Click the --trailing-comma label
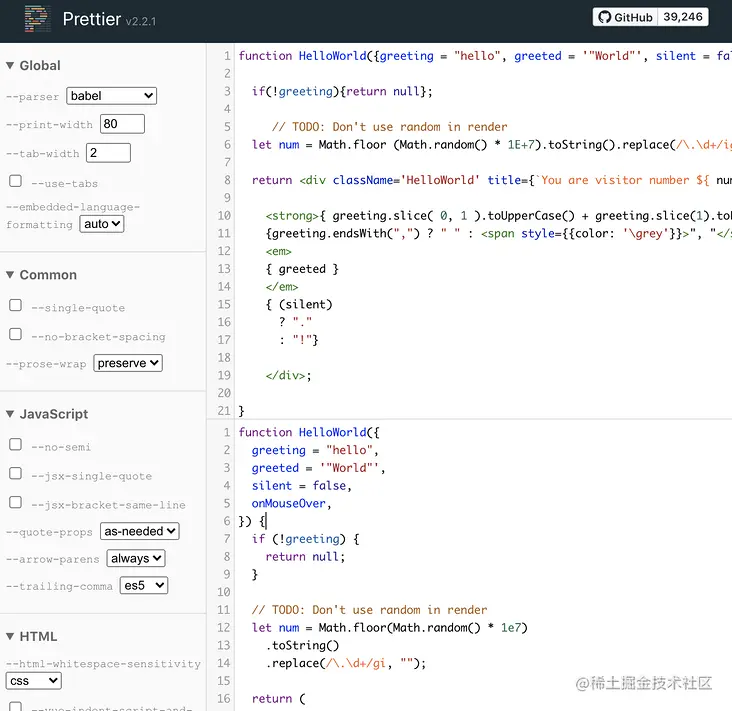Screen dimensions: 732x711 pyautogui.click(x=59, y=586)
